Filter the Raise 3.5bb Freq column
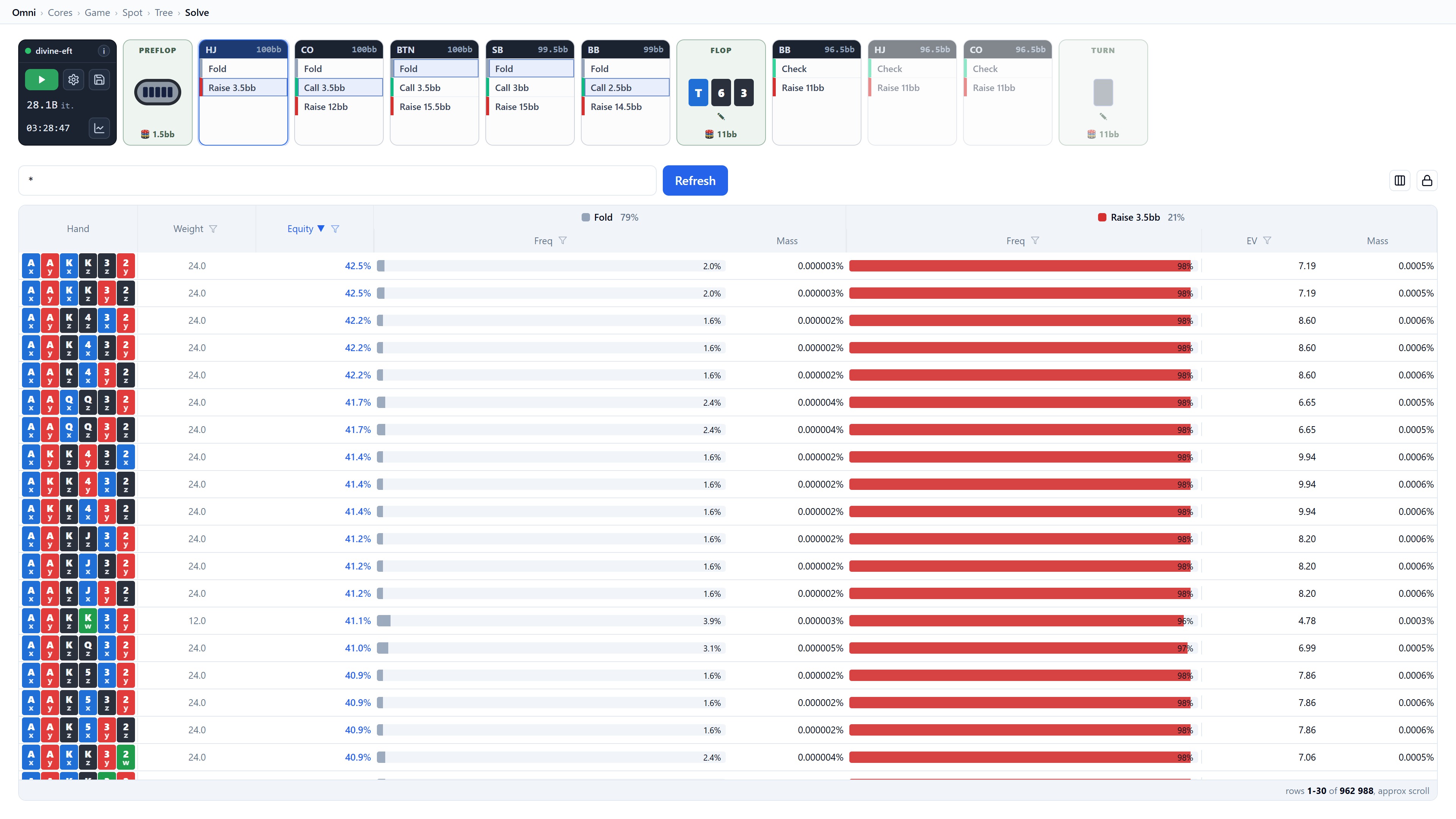 coord(1035,241)
